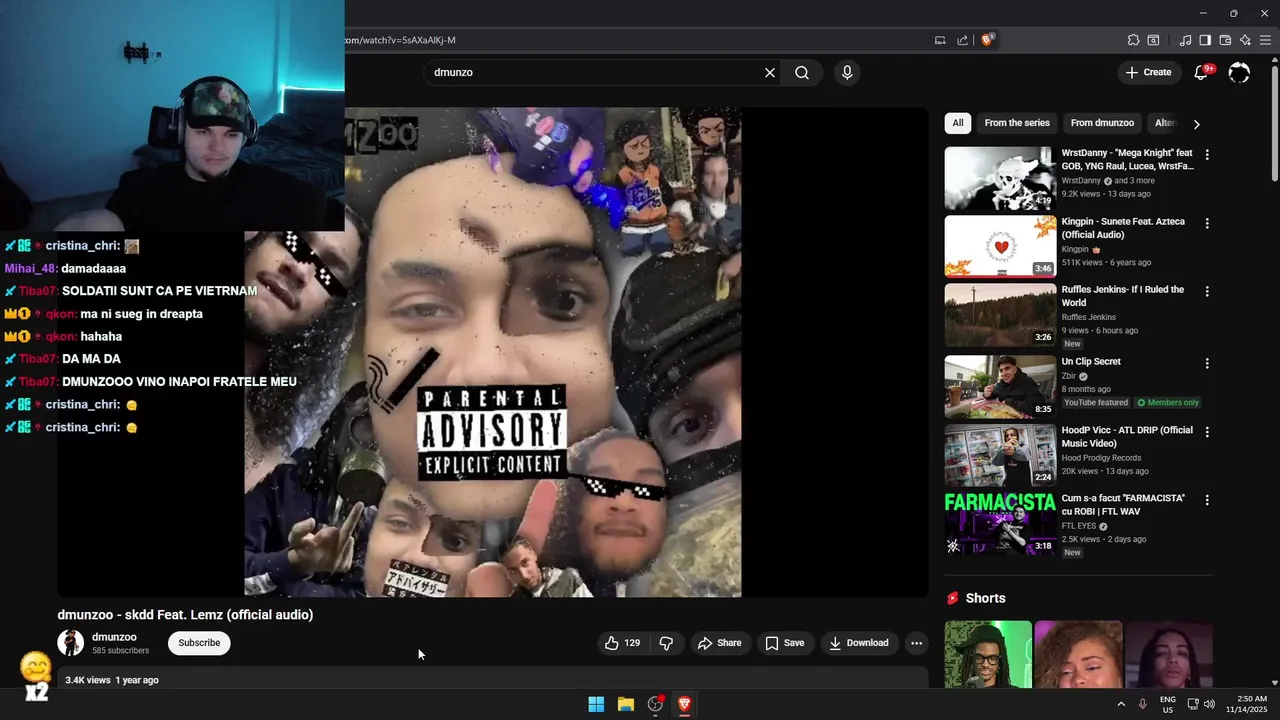1280x720 pixels.
Task: Open the YouTube account avatar menu
Action: [x=1239, y=72]
